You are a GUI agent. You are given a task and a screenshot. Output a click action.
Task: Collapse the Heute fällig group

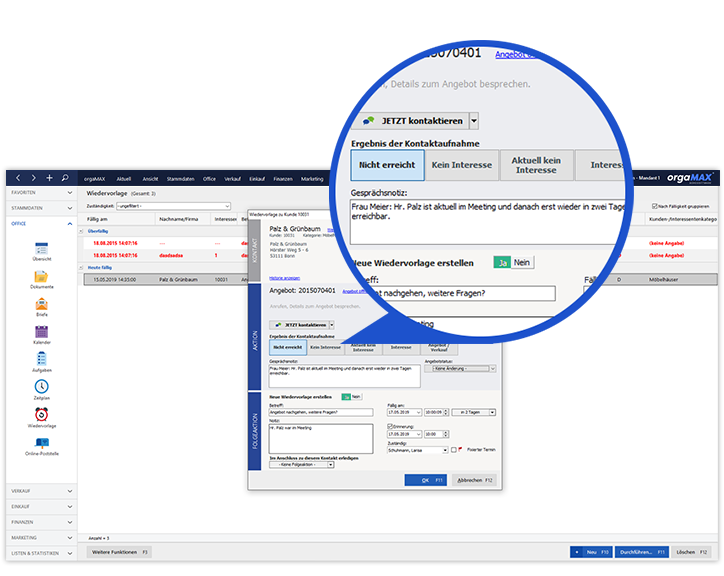click(81, 267)
